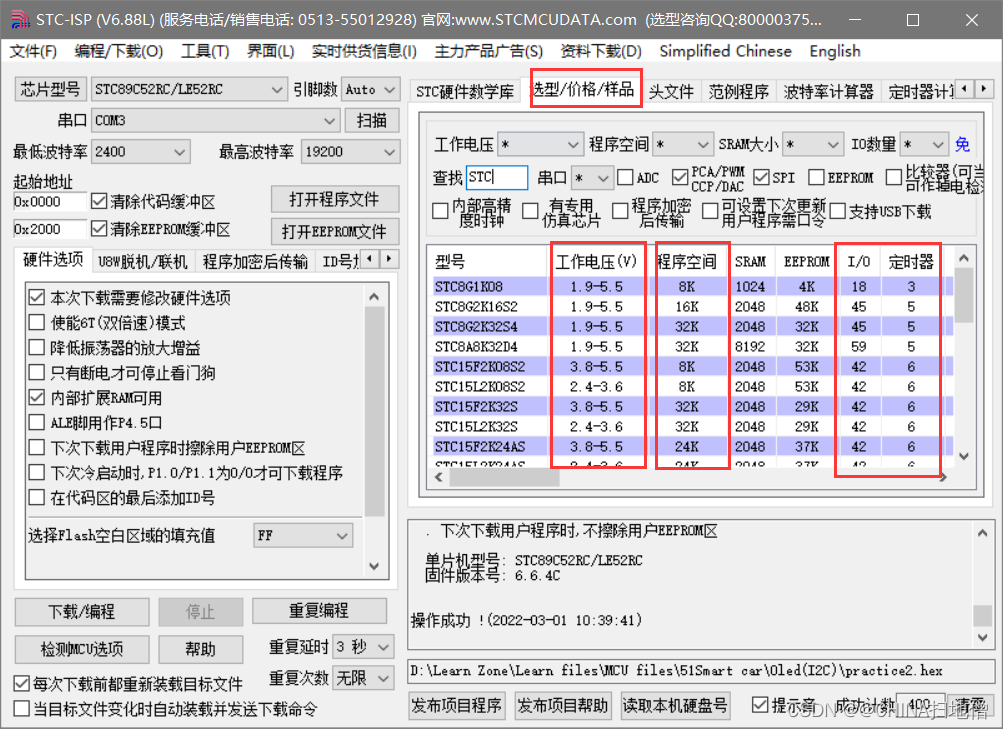The width and height of the screenshot is (1003, 729).
Task: Switch language to English
Action: pyautogui.click(x=835, y=51)
